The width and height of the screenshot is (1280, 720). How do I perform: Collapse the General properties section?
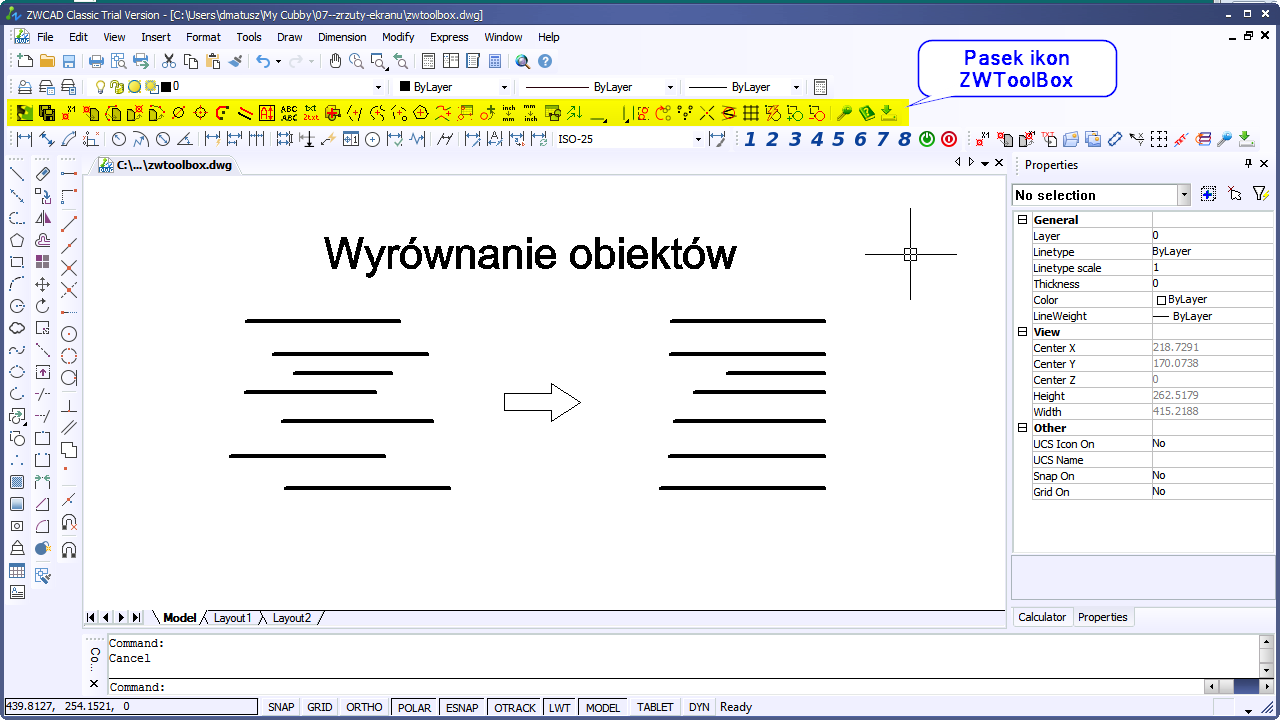(x=1023, y=220)
